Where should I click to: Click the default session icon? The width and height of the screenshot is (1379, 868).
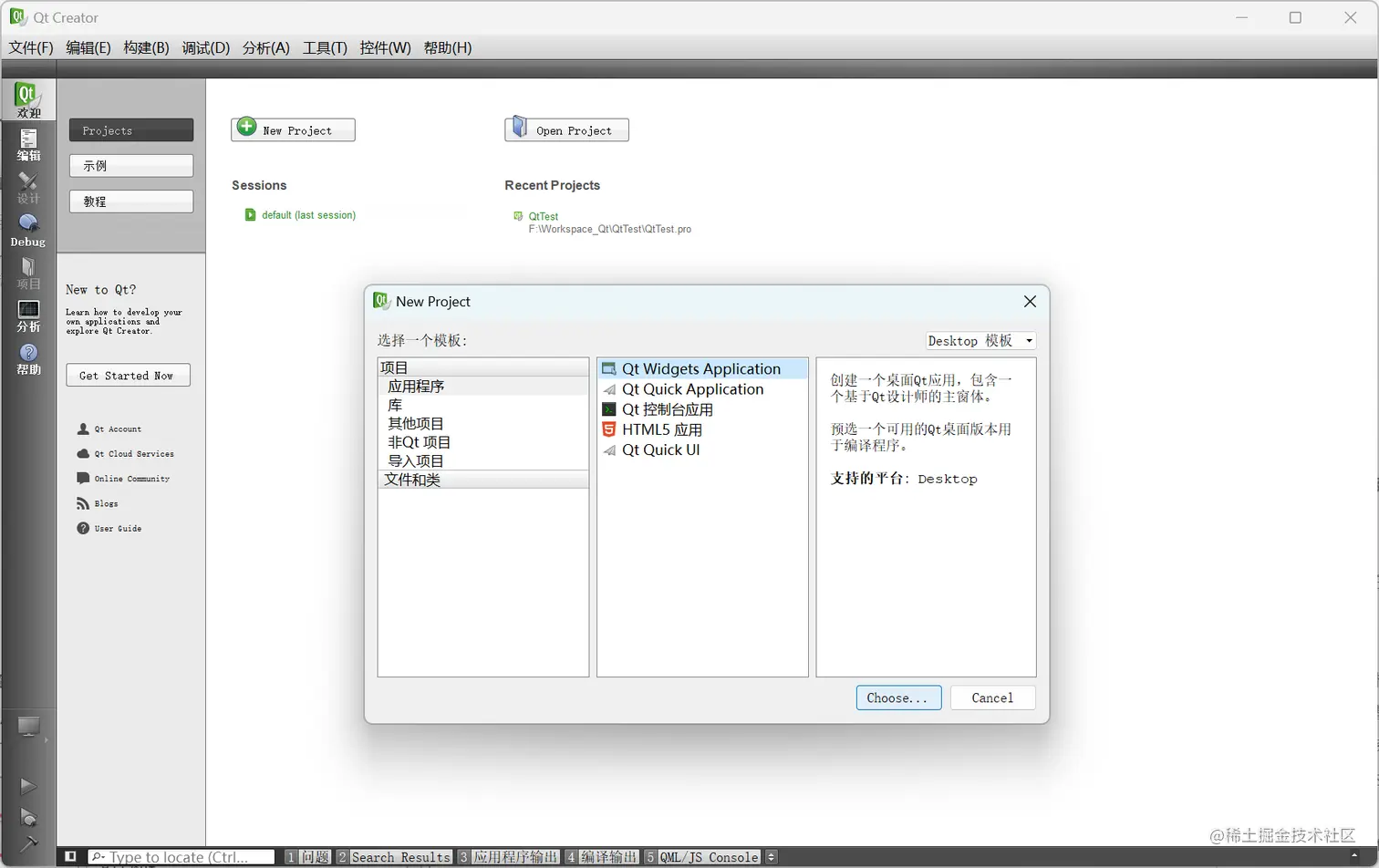250,215
